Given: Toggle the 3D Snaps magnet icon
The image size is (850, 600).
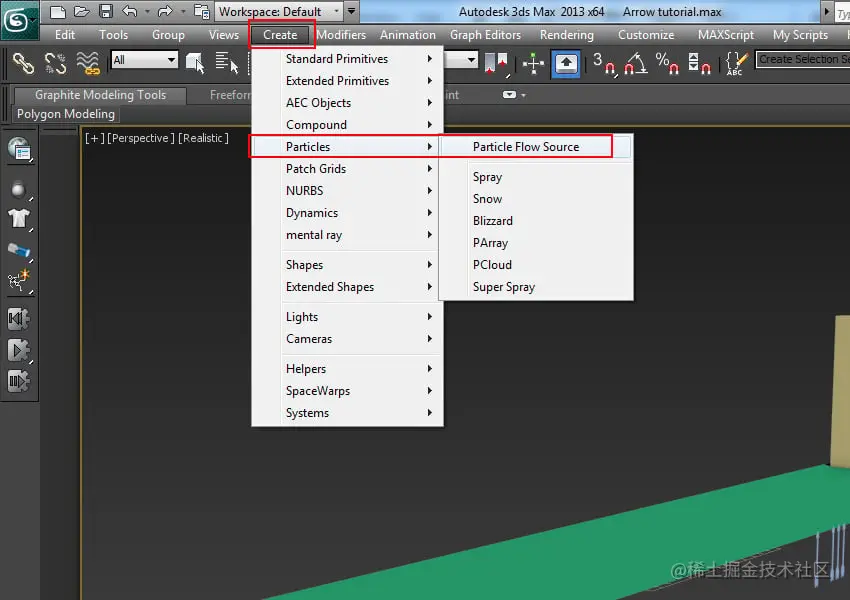Looking at the screenshot, I should point(604,63).
